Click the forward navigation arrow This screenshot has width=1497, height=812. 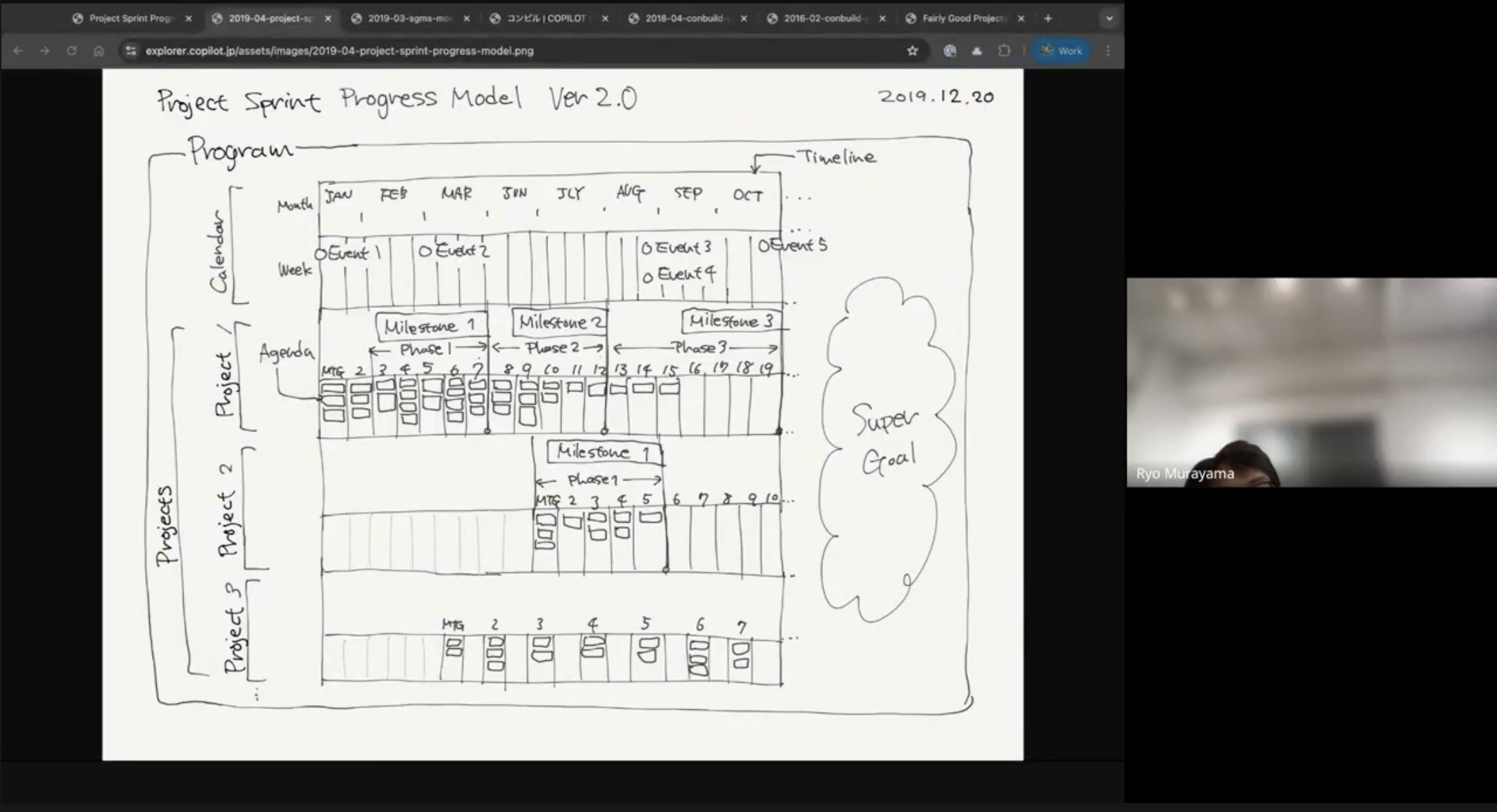(45, 50)
